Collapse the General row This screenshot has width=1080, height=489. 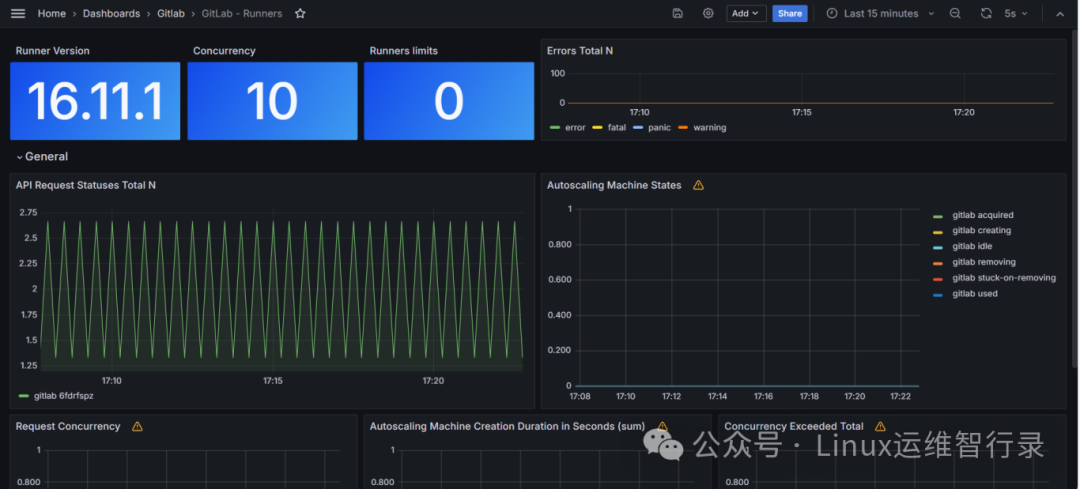pos(42,156)
